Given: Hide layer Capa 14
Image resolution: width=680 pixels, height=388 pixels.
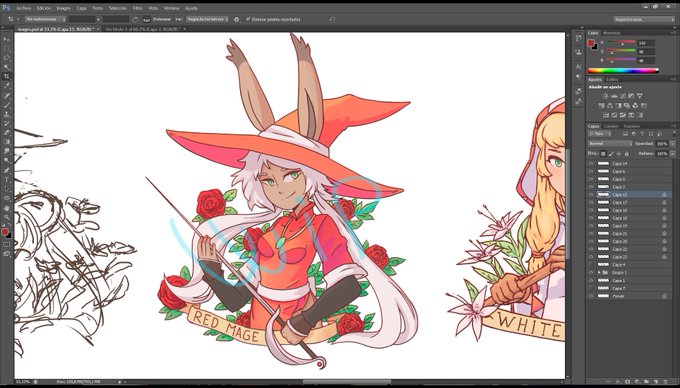Looking at the screenshot, I should coord(591,163).
